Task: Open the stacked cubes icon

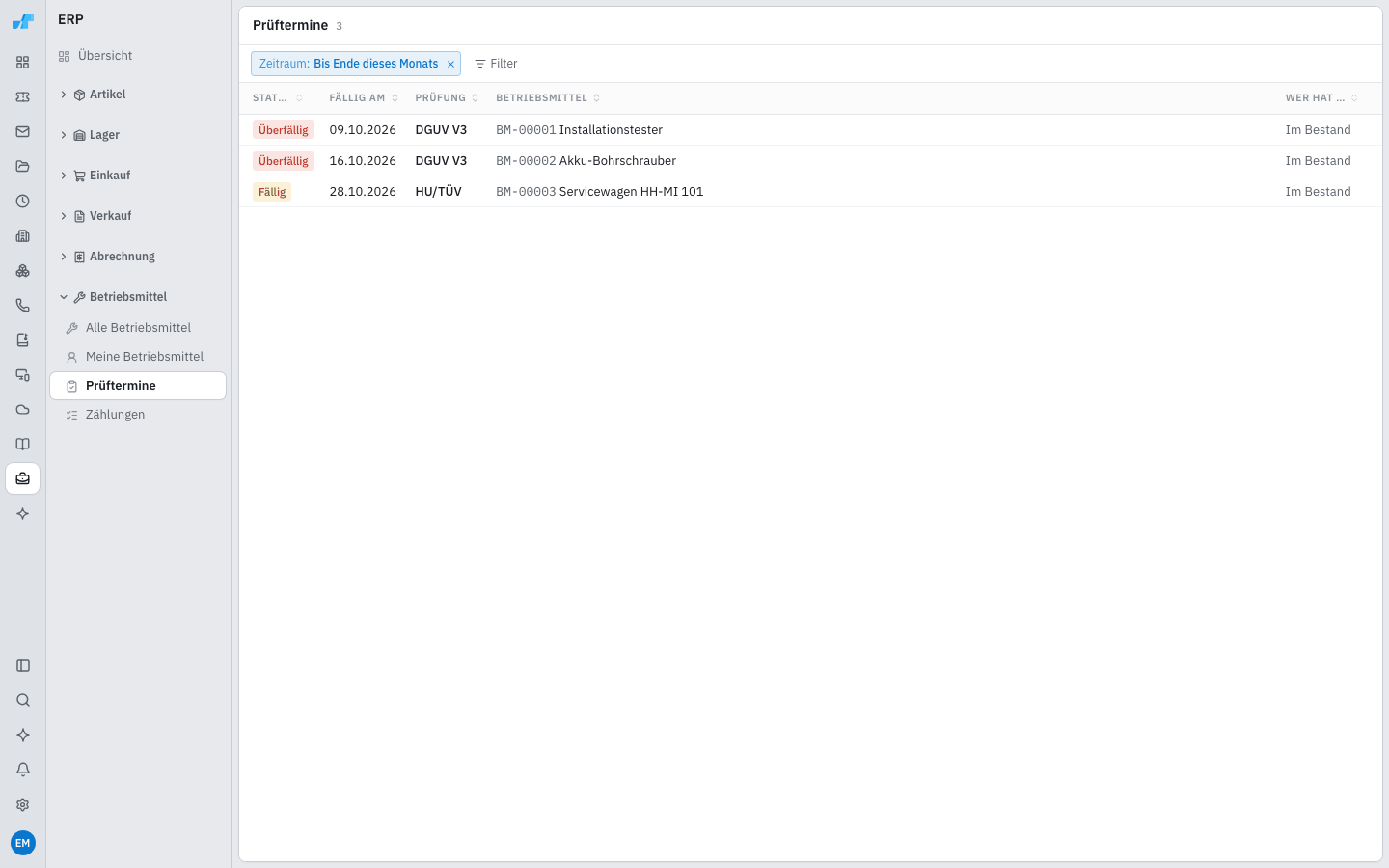Action: pos(23,271)
